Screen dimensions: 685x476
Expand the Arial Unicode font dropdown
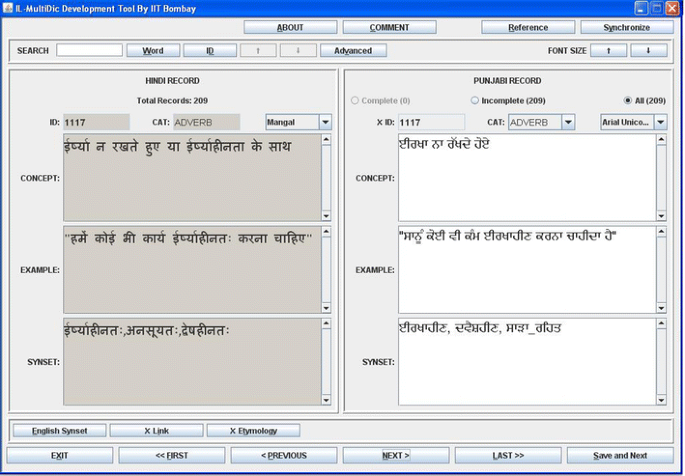click(x=660, y=122)
